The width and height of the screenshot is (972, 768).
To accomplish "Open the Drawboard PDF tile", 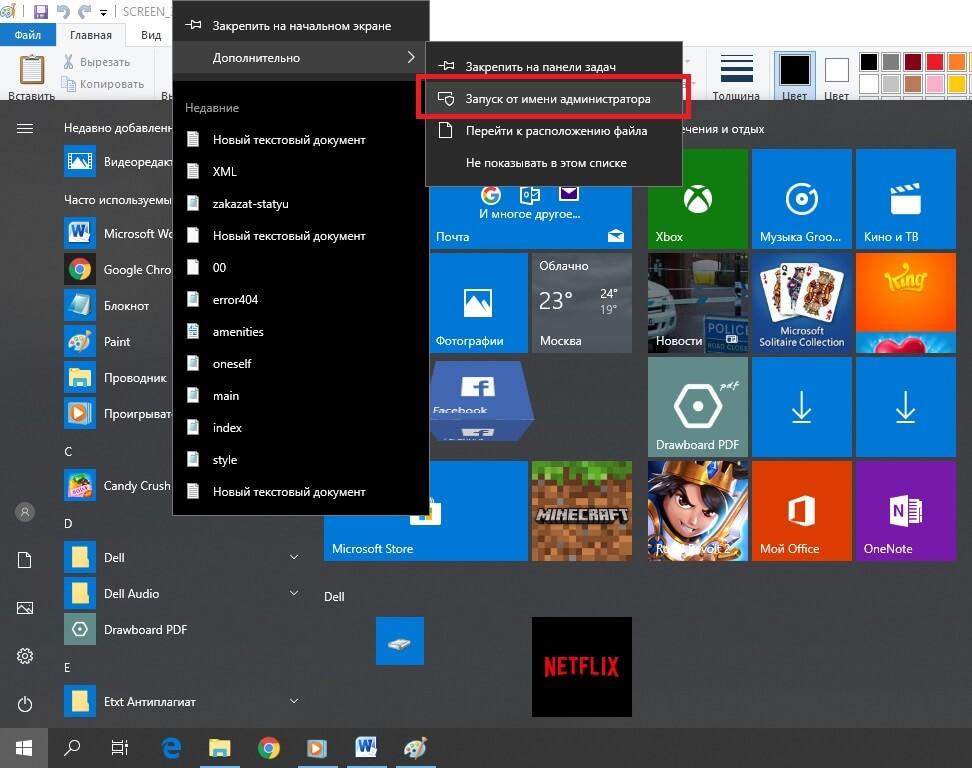I will pyautogui.click(x=697, y=407).
